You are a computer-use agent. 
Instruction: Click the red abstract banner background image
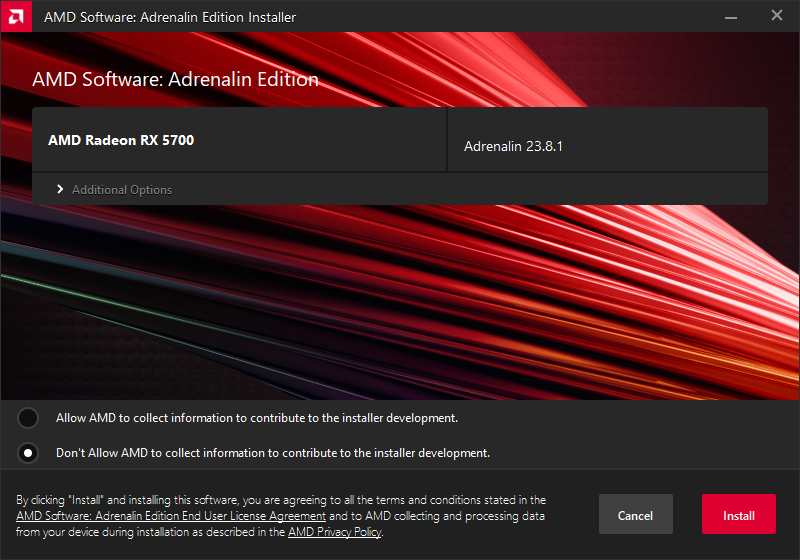click(400, 300)
